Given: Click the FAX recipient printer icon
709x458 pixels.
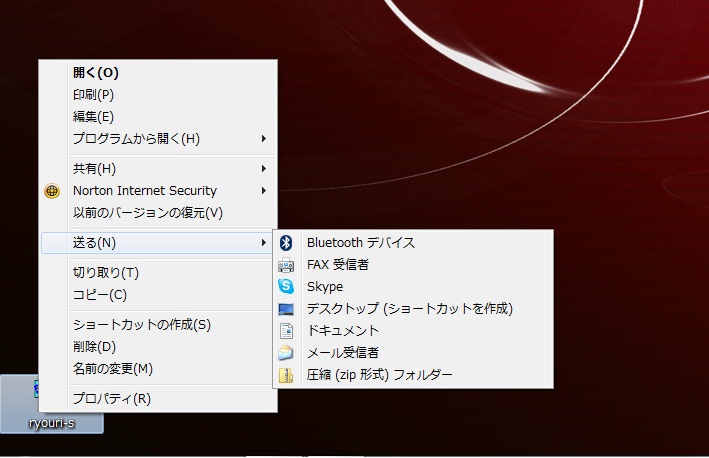Looking at the screenshot, I should tap(286, 265).
